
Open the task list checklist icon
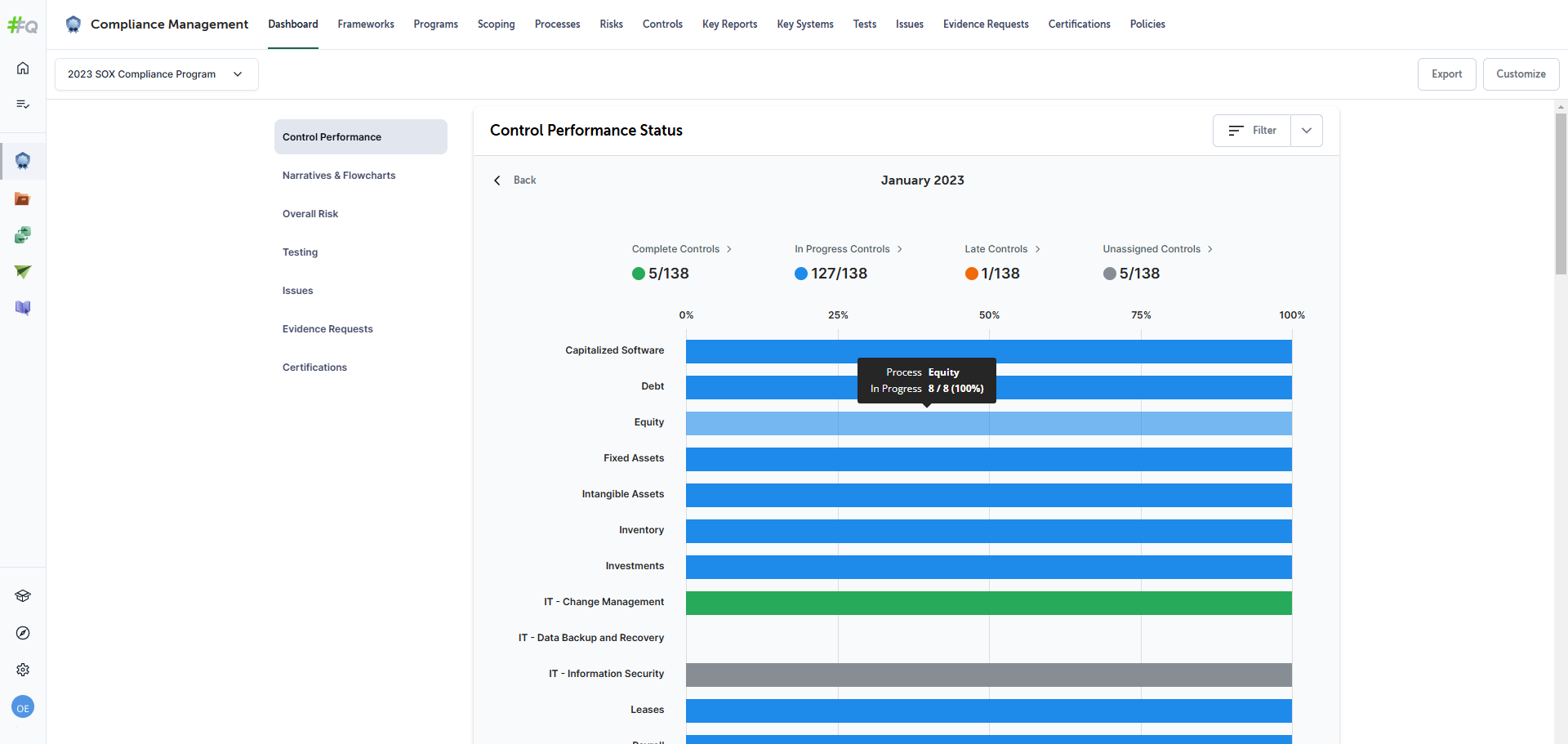[x=23, y=104]
